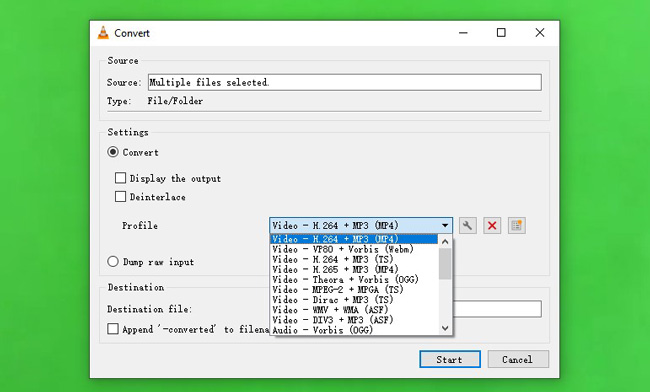Screen dimensions: 650x392
Task: Delete the selected profile with red X
Action: [492, 226]
